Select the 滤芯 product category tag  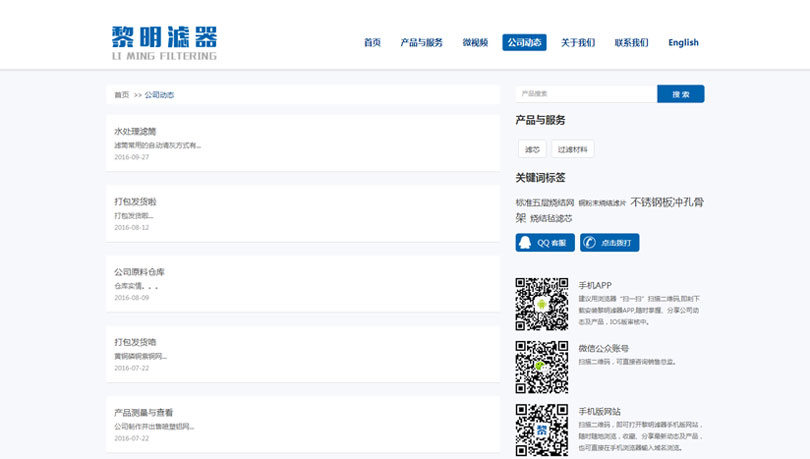click(x=531, y=149)
